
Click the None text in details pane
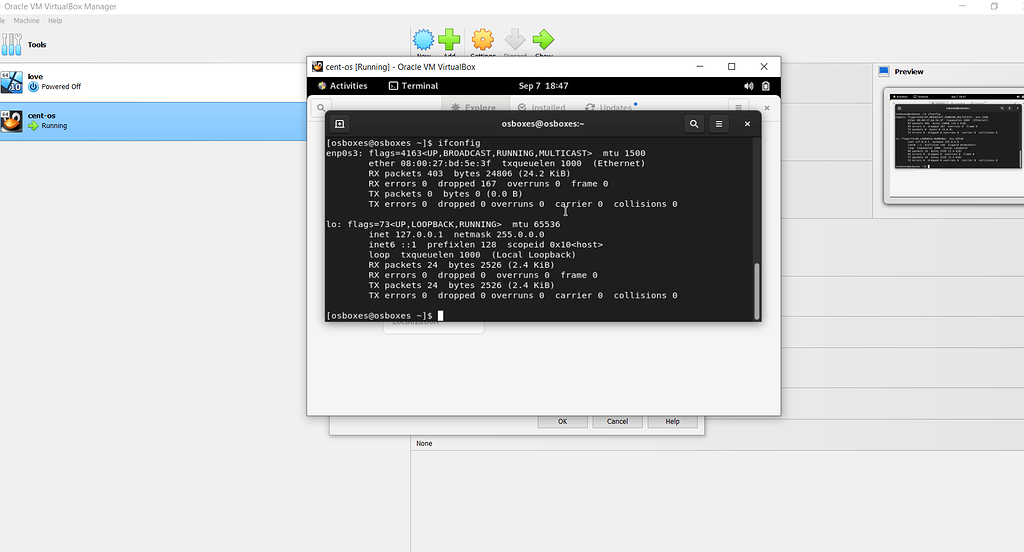(424, 444)
